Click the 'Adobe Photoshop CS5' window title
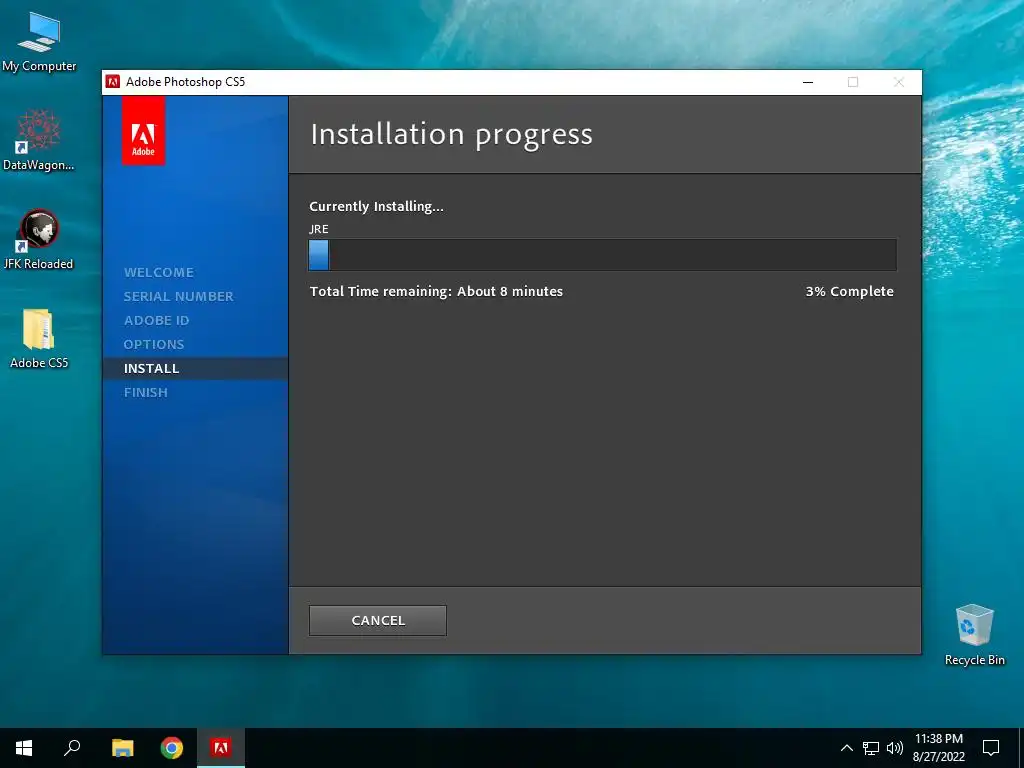The width and height of the screenshot is (1024, 768). pyautogui.click(x=185, y=82)
